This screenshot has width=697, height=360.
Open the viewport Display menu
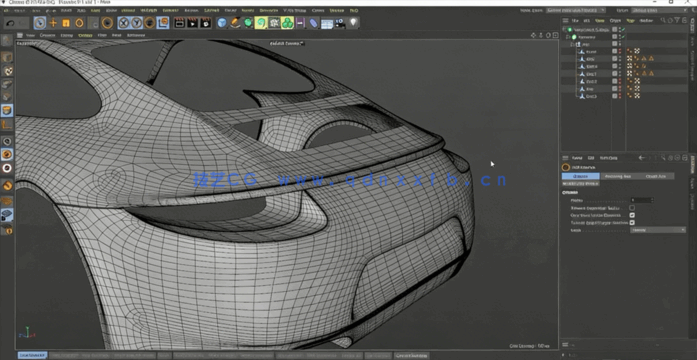[x=67, y=35]
